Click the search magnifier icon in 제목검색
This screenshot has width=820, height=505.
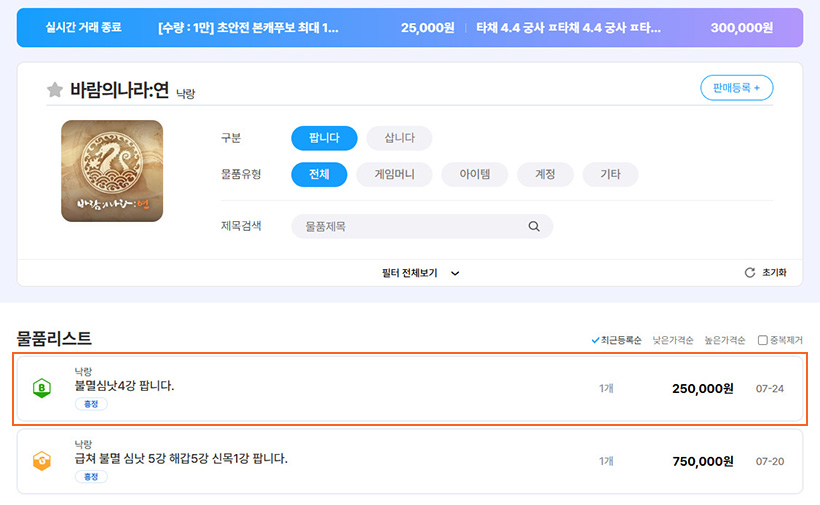click(534, 227)
